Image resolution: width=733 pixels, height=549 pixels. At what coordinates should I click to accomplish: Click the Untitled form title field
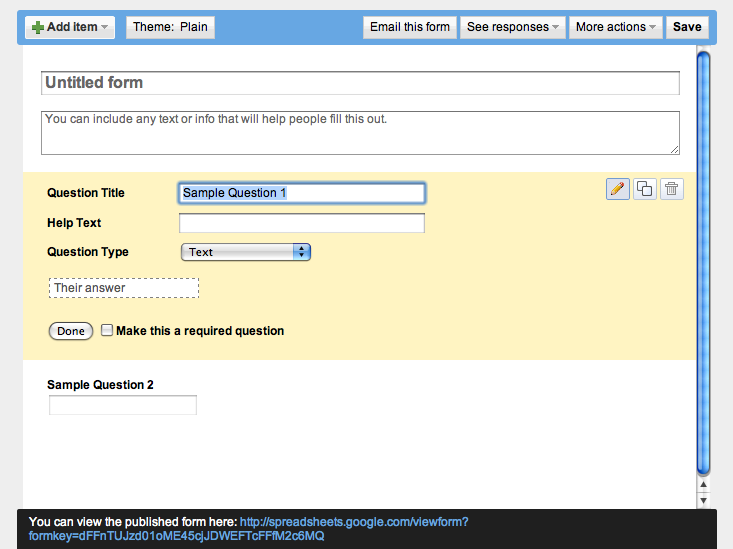tap(360, 83)
